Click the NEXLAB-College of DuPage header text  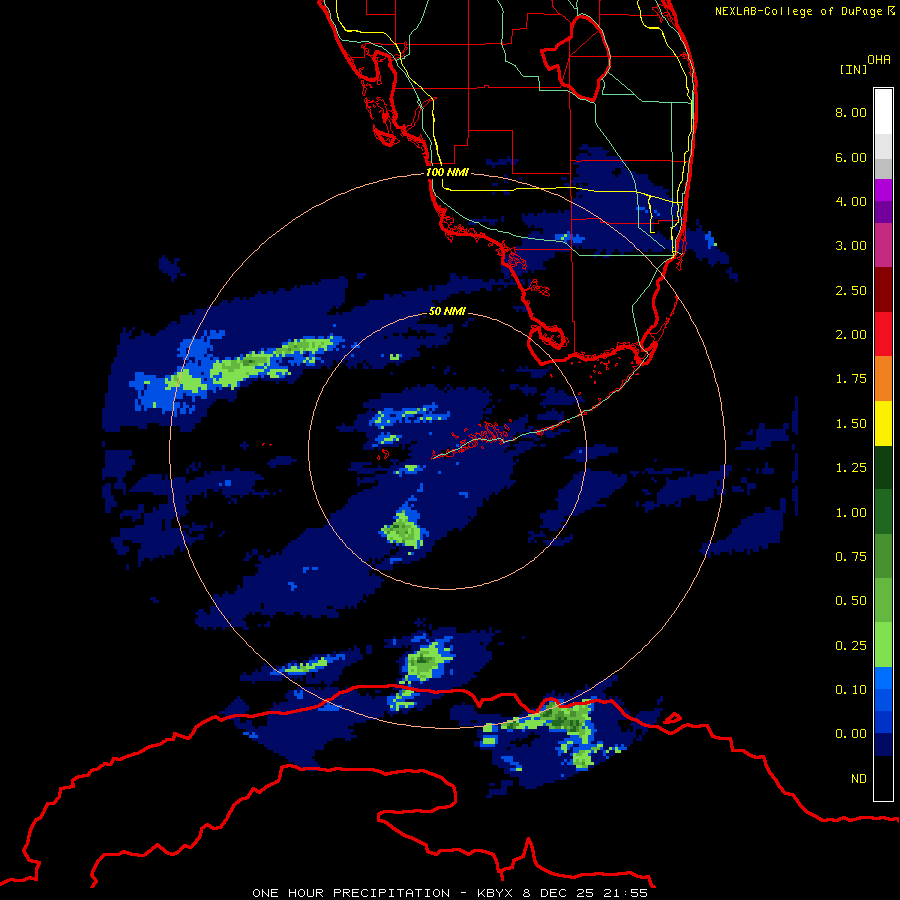805,11
